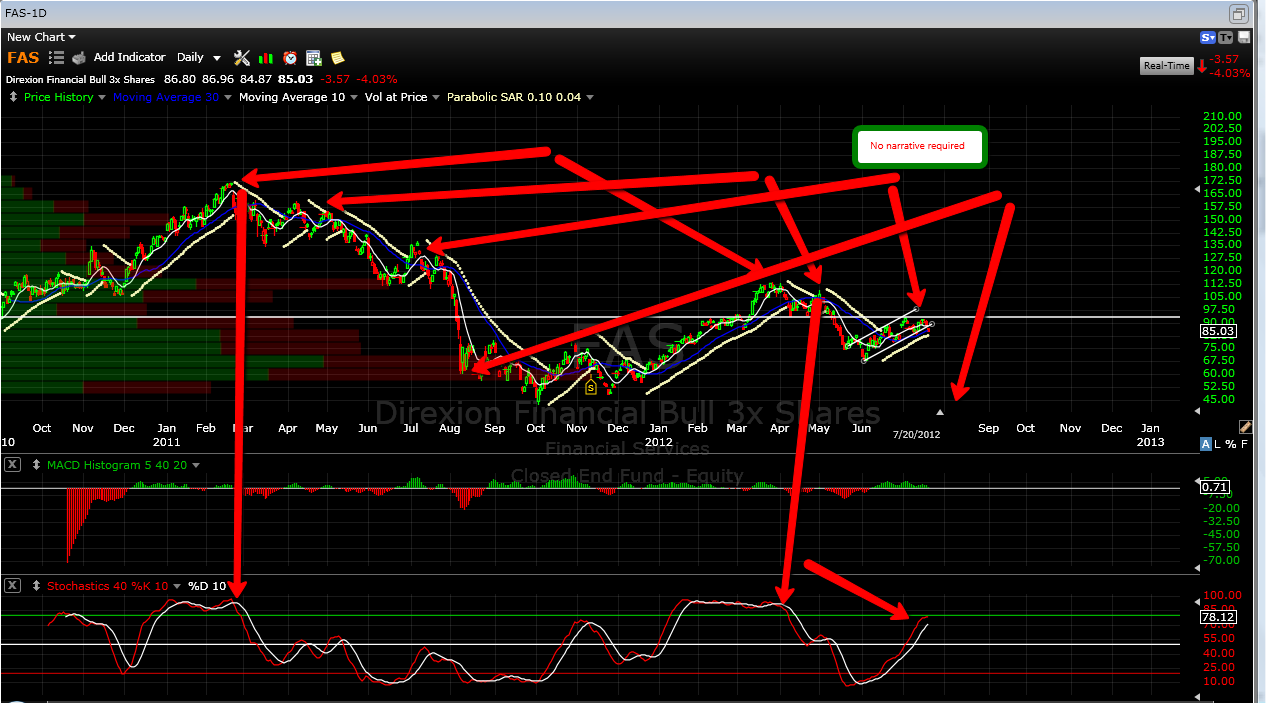Viewport: 1266px width, 703px height.
Task: Click the Moving Average 30 label
Action: pyautogui.click(x=167, y=97)
